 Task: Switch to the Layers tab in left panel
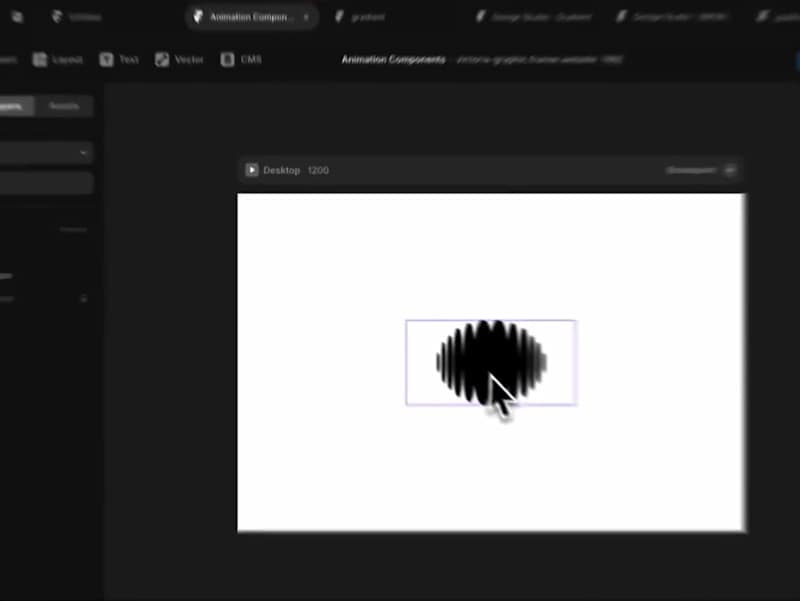14,106
